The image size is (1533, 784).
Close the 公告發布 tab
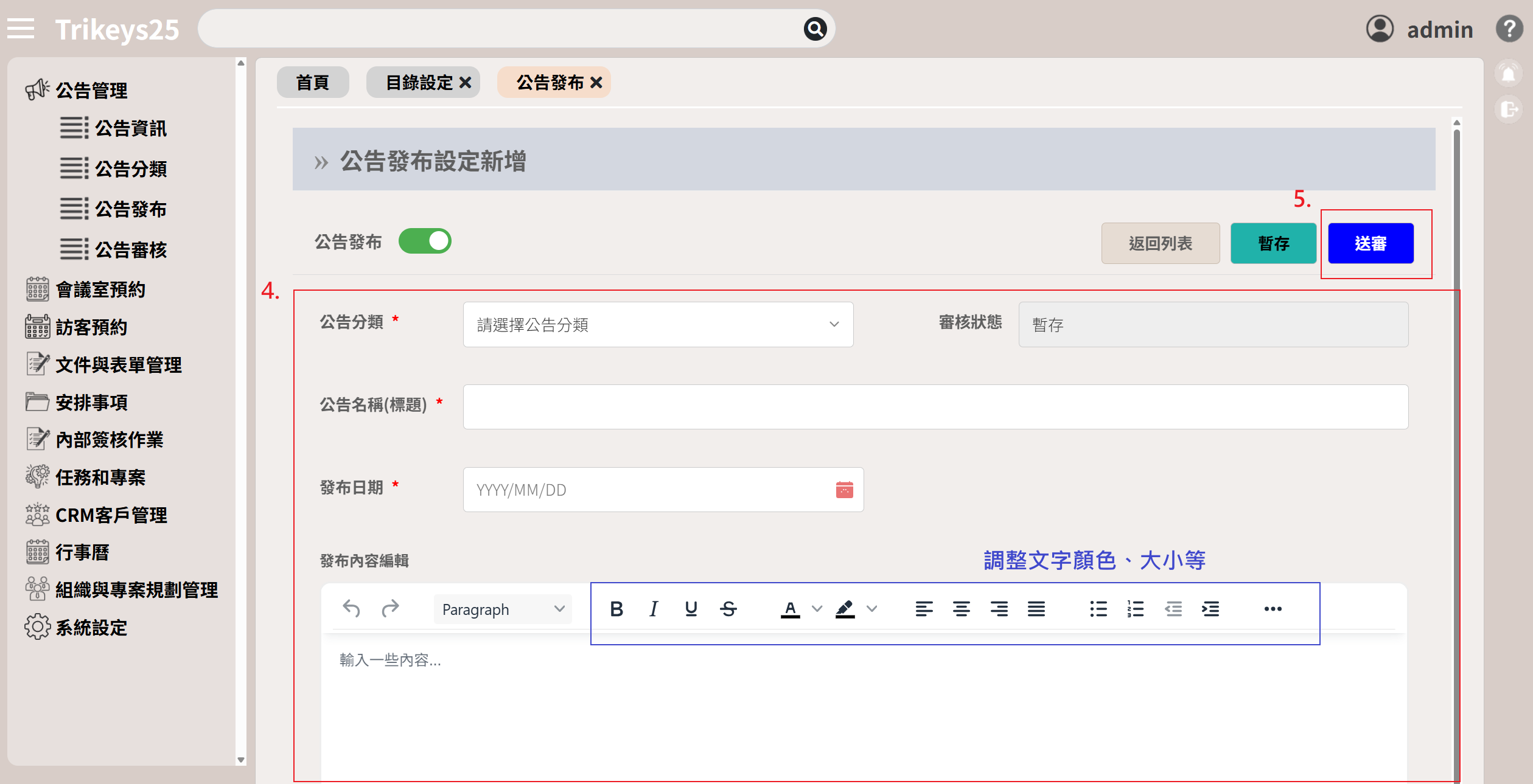(x=596, y=83)
